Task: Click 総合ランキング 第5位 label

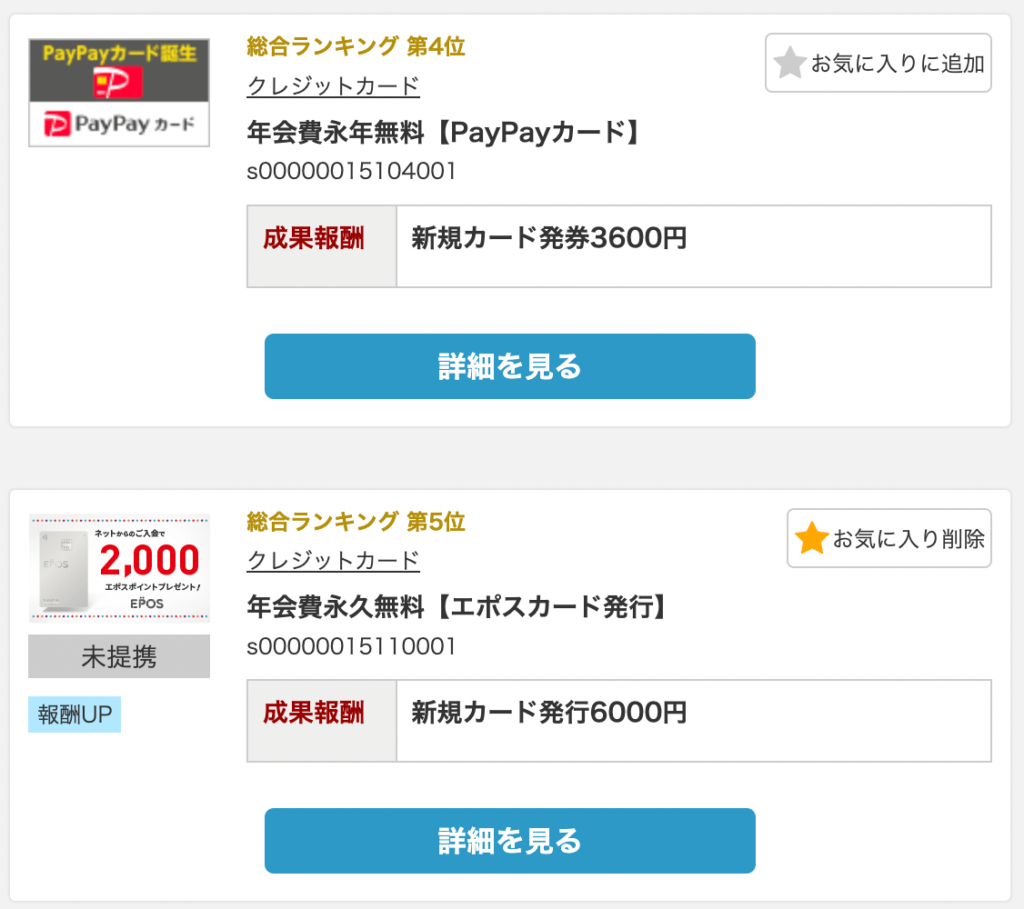Action: [x=356, y=521]
